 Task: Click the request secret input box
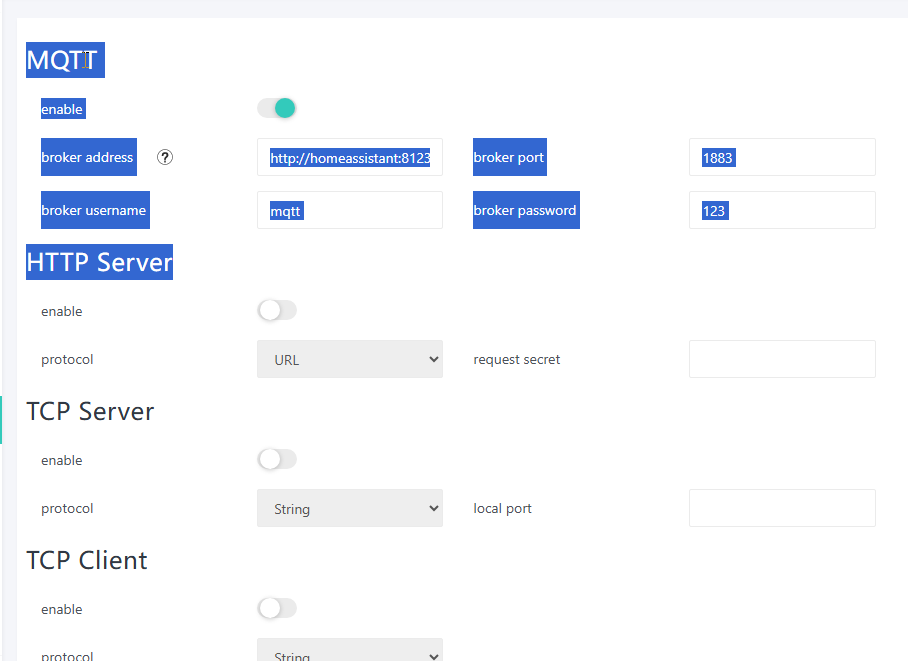pyautogui.click(x=781, y=359)
